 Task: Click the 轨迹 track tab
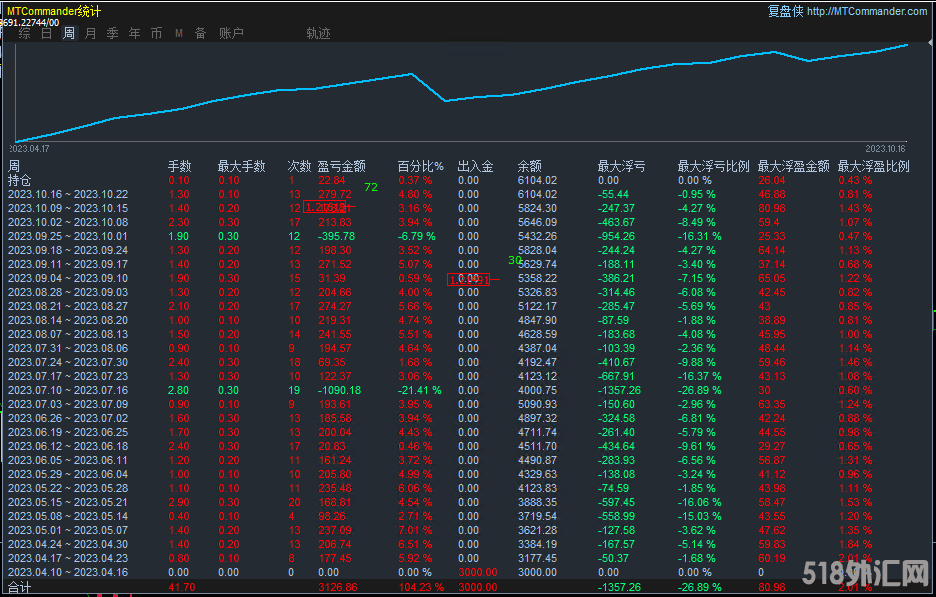318,33
